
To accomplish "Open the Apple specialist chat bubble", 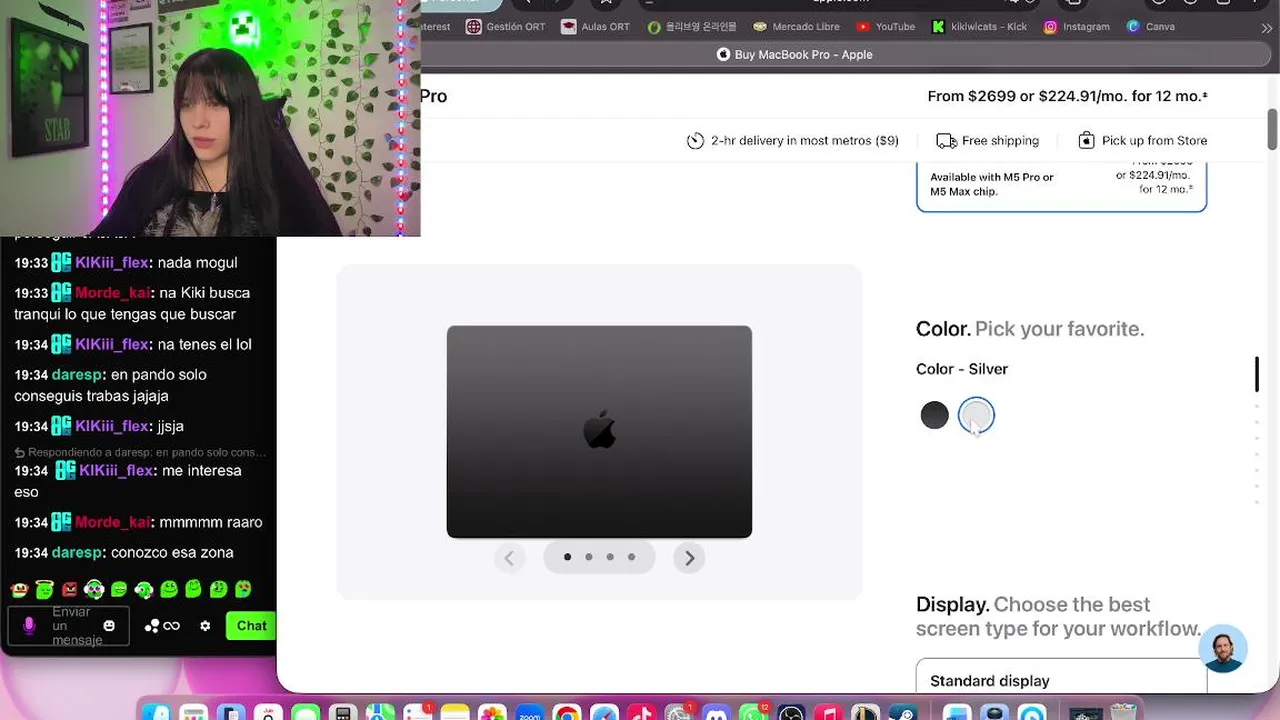I will pyautogui.click(x=1223, y=649).
